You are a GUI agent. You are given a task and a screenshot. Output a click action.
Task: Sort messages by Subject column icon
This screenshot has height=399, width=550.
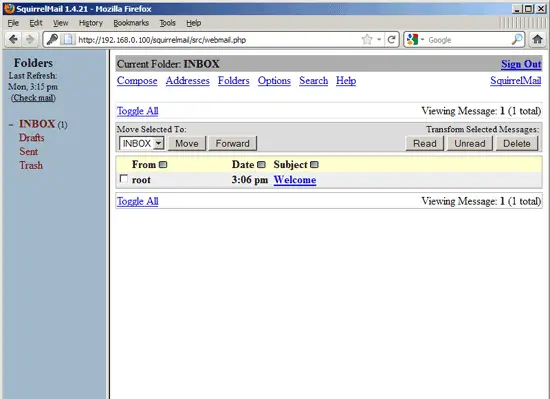[314, 165]
